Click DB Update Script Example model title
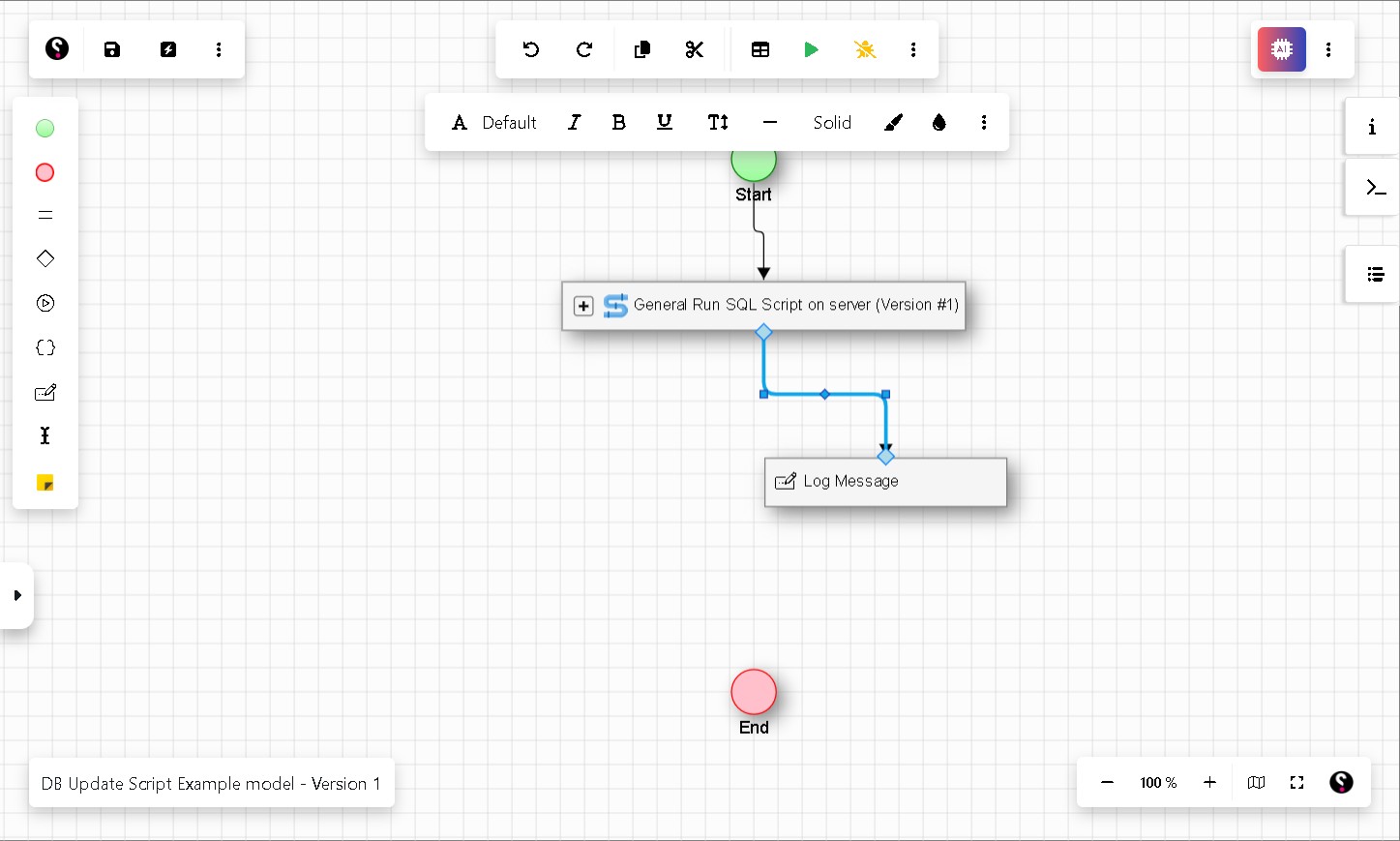Viewport: 1400px width, 841px height. [211, 783]
